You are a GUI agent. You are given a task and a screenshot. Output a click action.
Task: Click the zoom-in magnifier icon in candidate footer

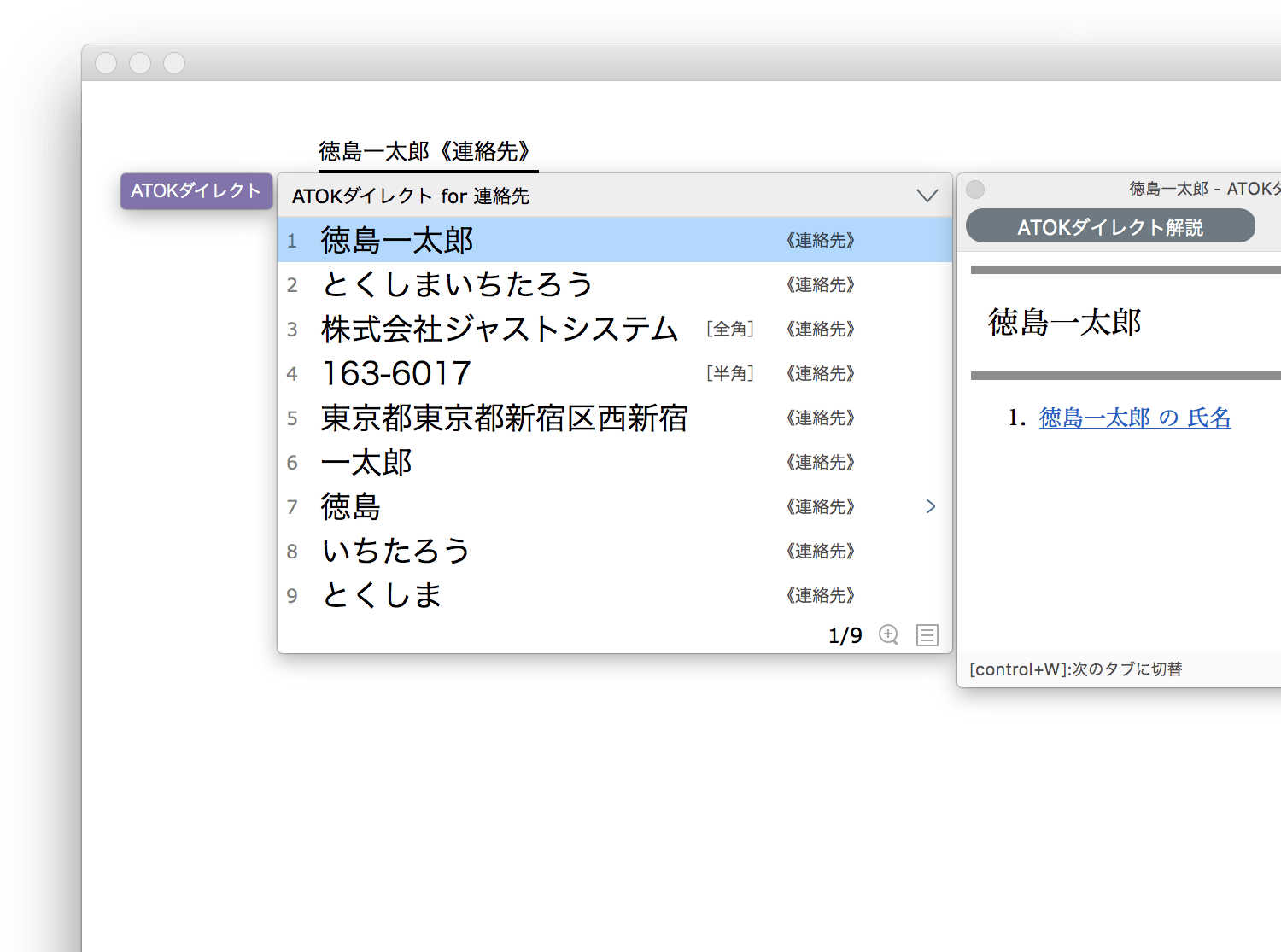888,634
